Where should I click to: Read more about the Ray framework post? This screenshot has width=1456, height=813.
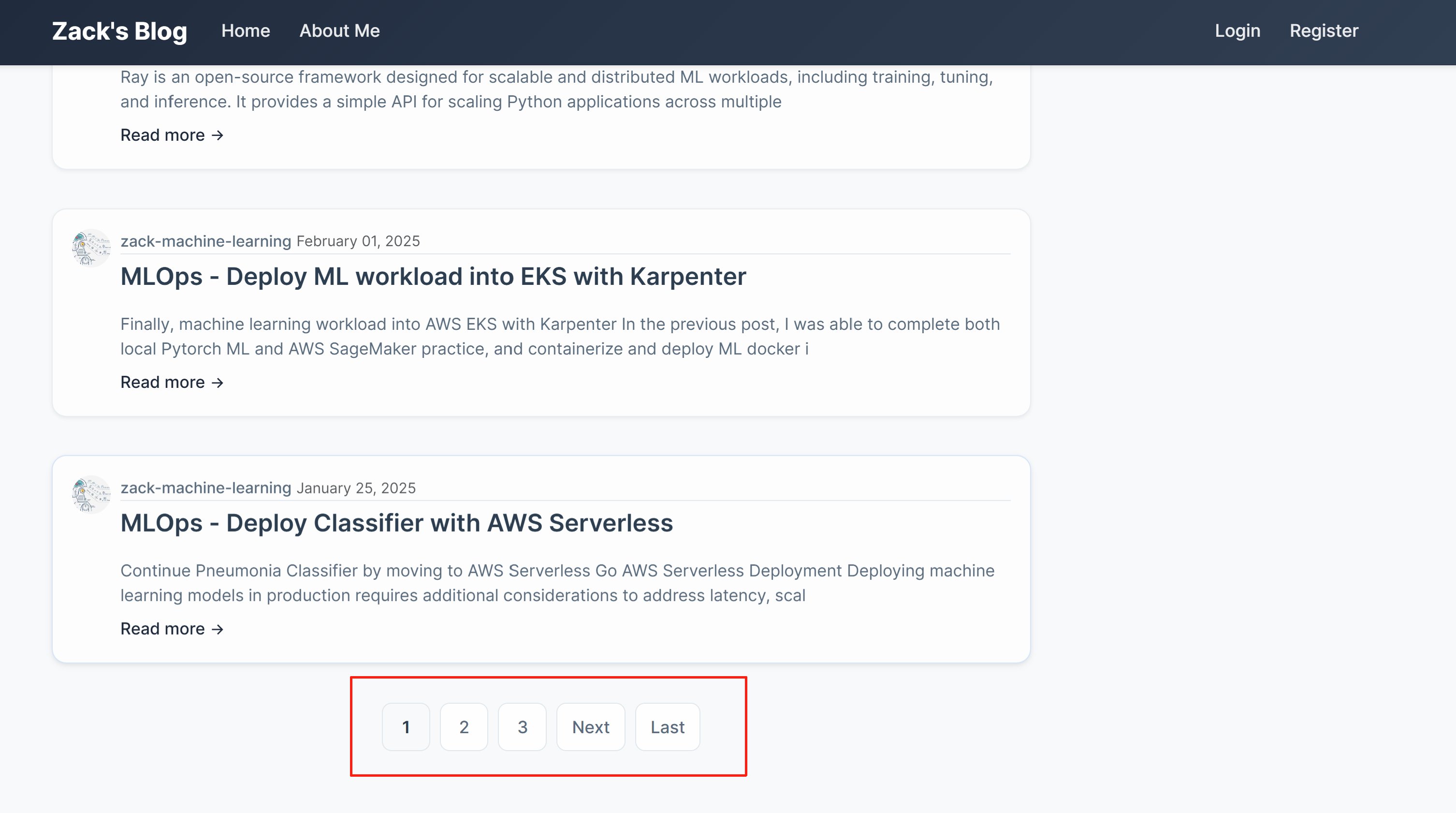pyautogui.click(x=172, y=135)
